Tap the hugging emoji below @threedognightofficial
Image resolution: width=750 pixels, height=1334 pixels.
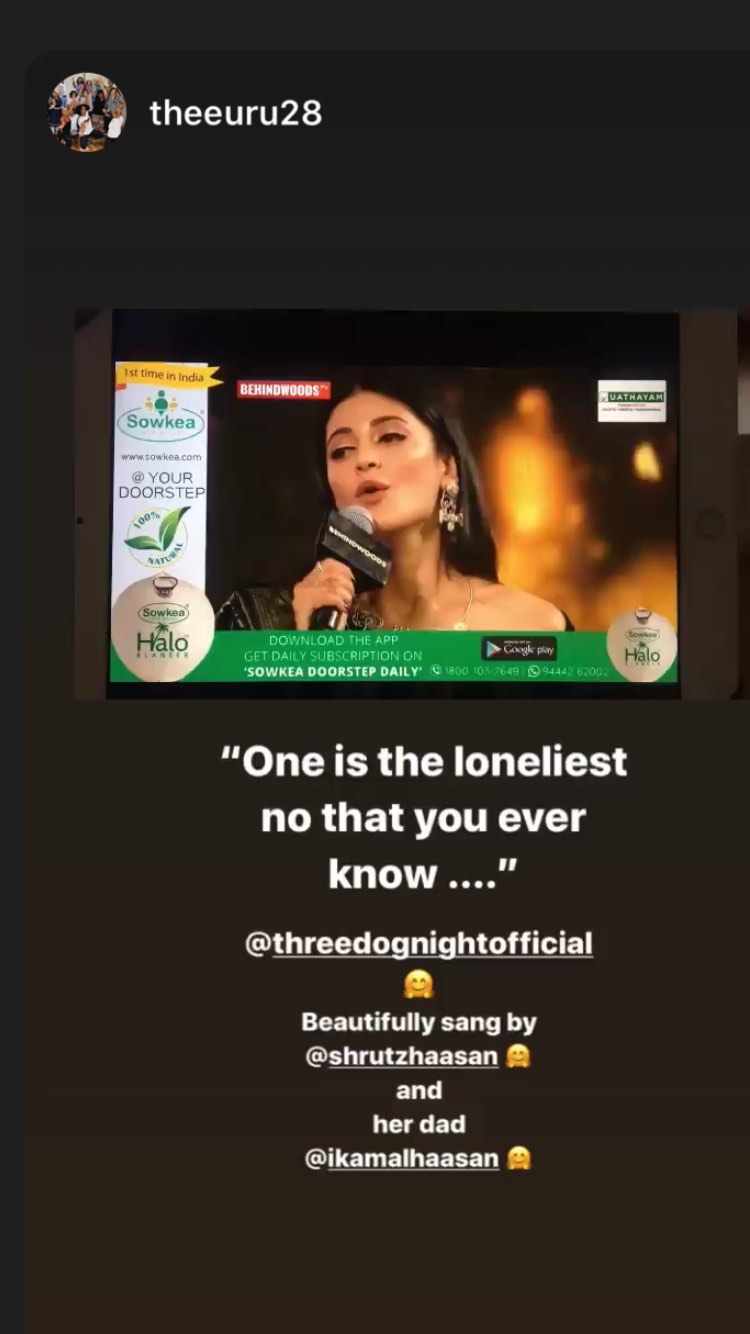click(x=418, y=986)
